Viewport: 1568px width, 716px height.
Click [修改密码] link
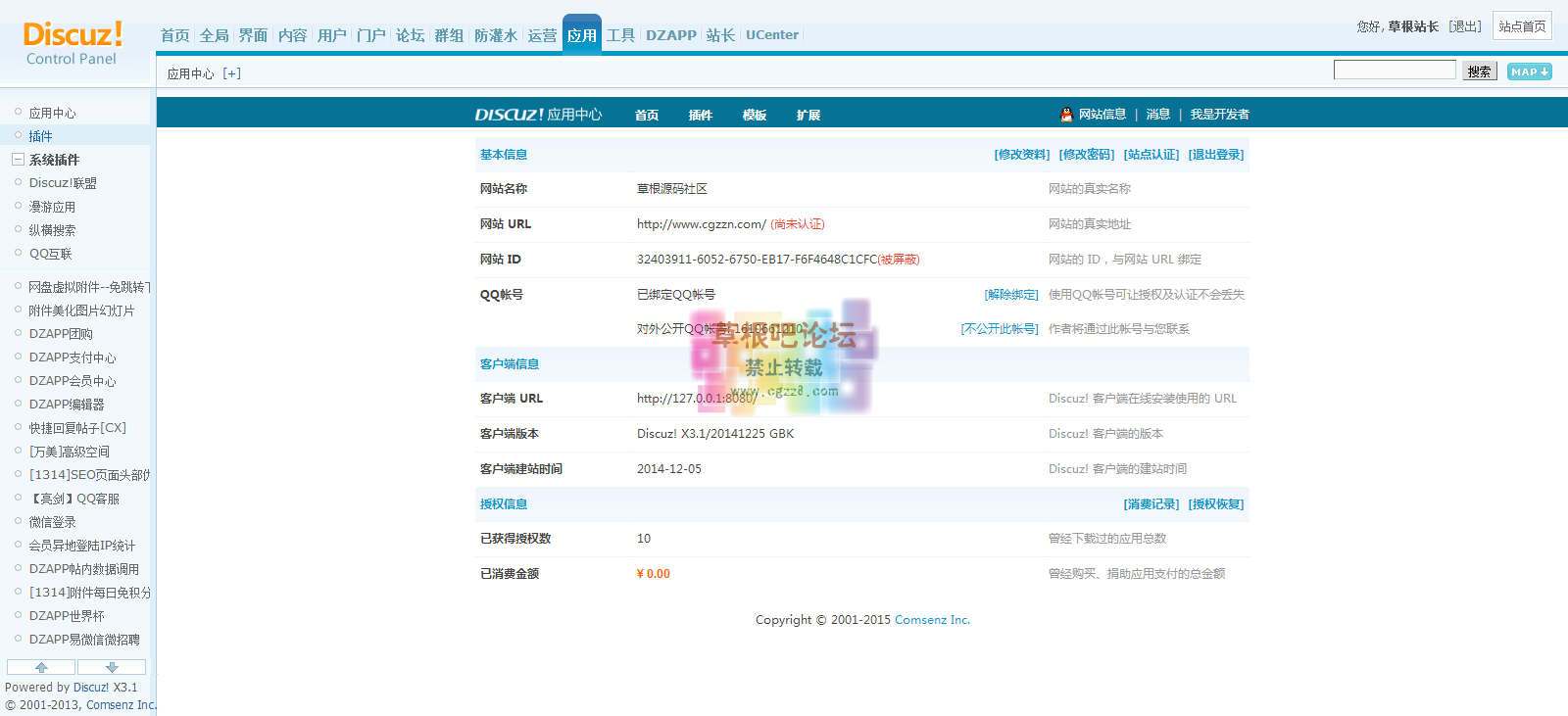coord(1087,155)
